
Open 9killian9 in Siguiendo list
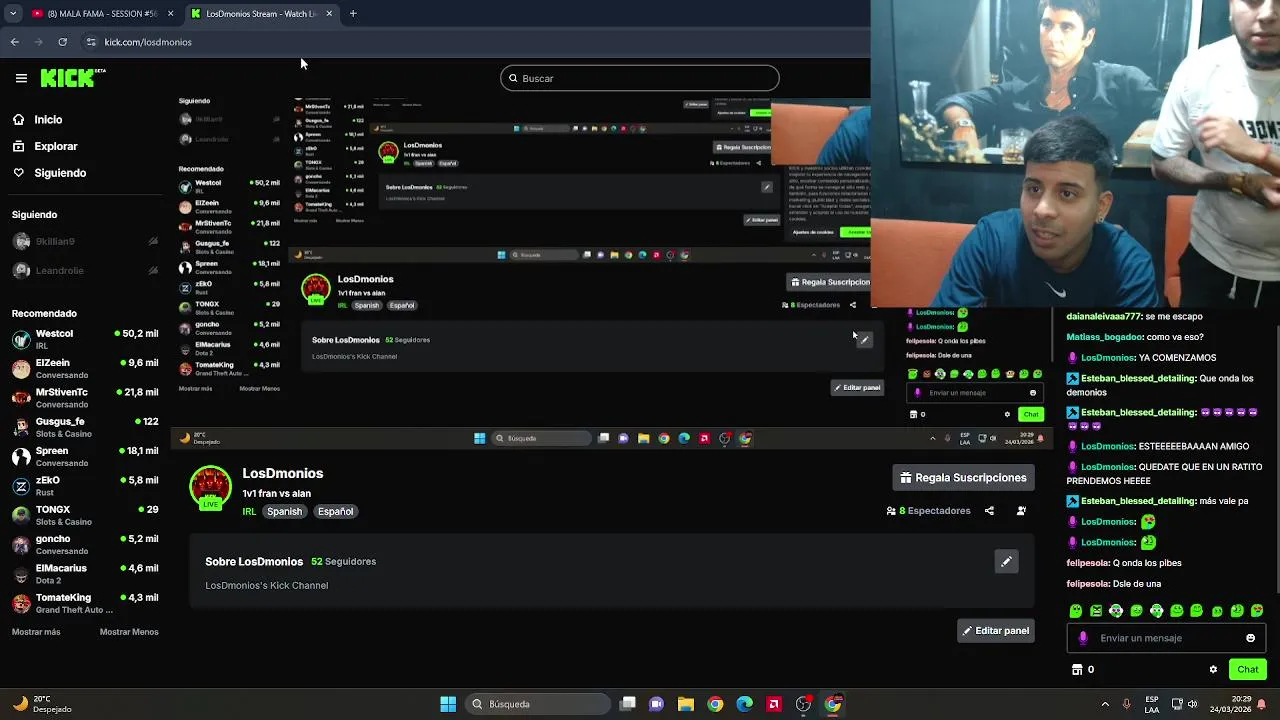(x=85, y=242)
